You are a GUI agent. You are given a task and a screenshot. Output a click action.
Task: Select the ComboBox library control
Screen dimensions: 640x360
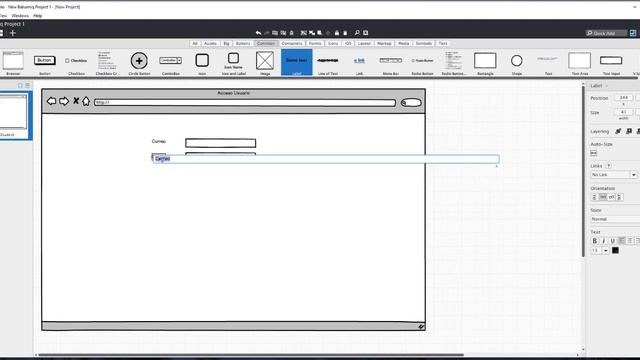[171, 63]
